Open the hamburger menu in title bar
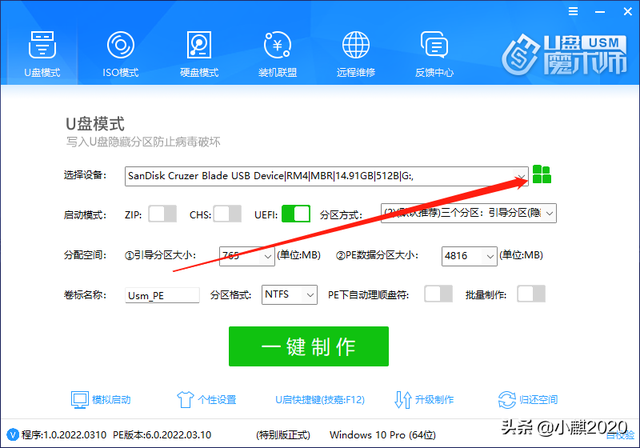The width and height of the screenshot is (640, 448). [573, 11]
